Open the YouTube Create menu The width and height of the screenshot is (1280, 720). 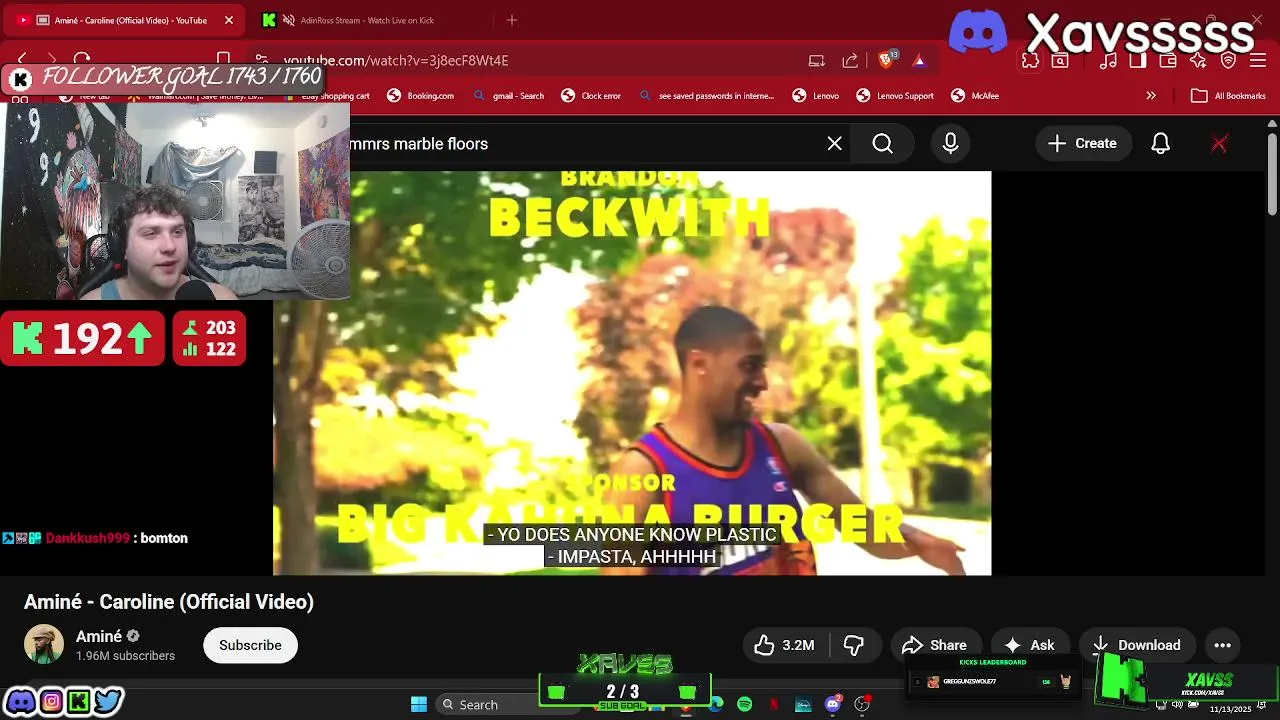point(1082,144)
